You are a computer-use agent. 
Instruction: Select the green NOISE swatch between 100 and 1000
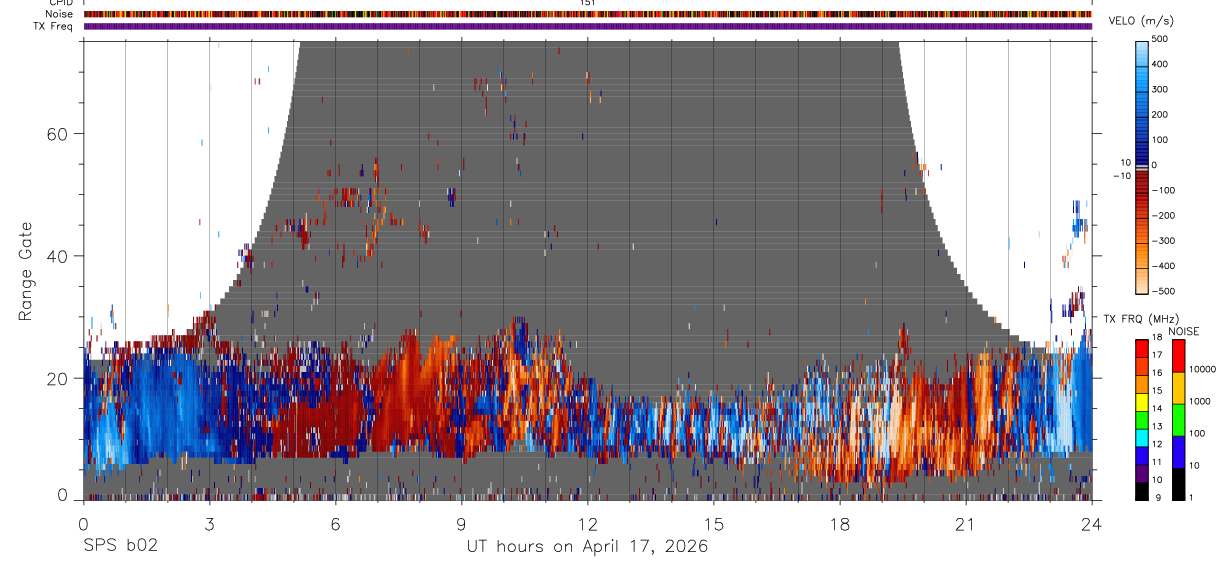pos(1178,419)
